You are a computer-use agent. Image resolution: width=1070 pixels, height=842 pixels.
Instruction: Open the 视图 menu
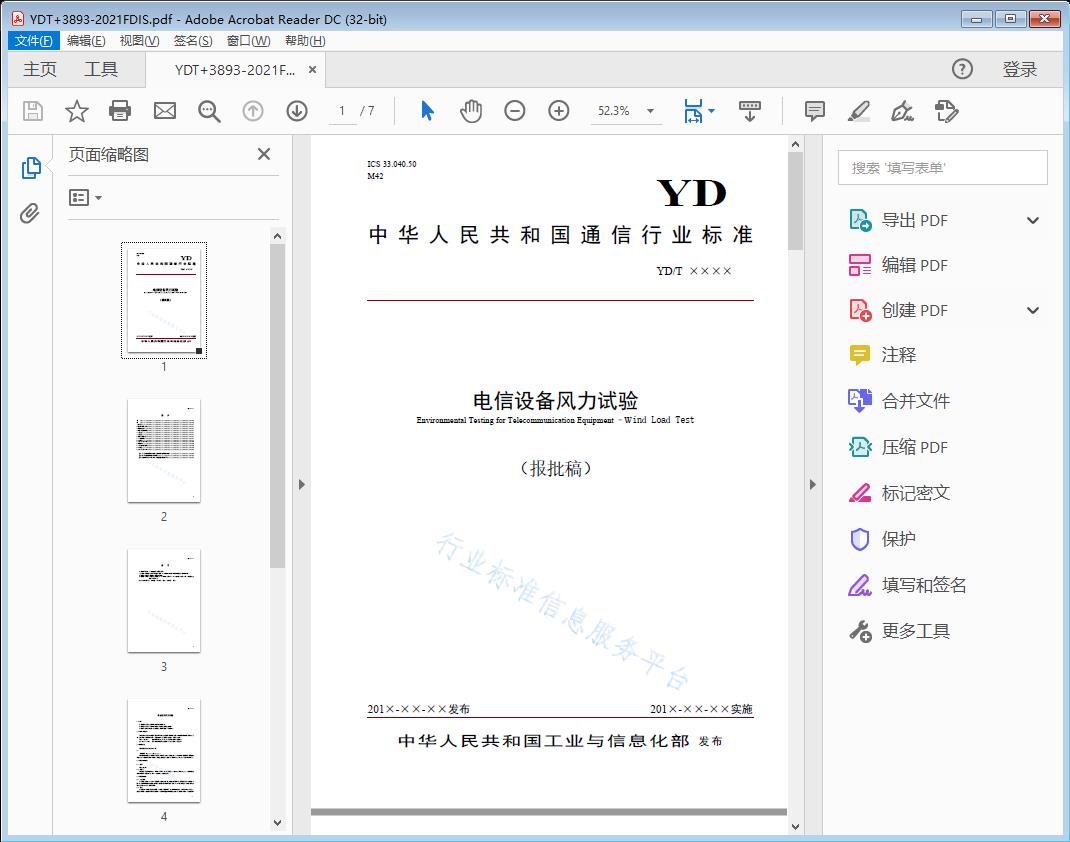coord(139,41)
